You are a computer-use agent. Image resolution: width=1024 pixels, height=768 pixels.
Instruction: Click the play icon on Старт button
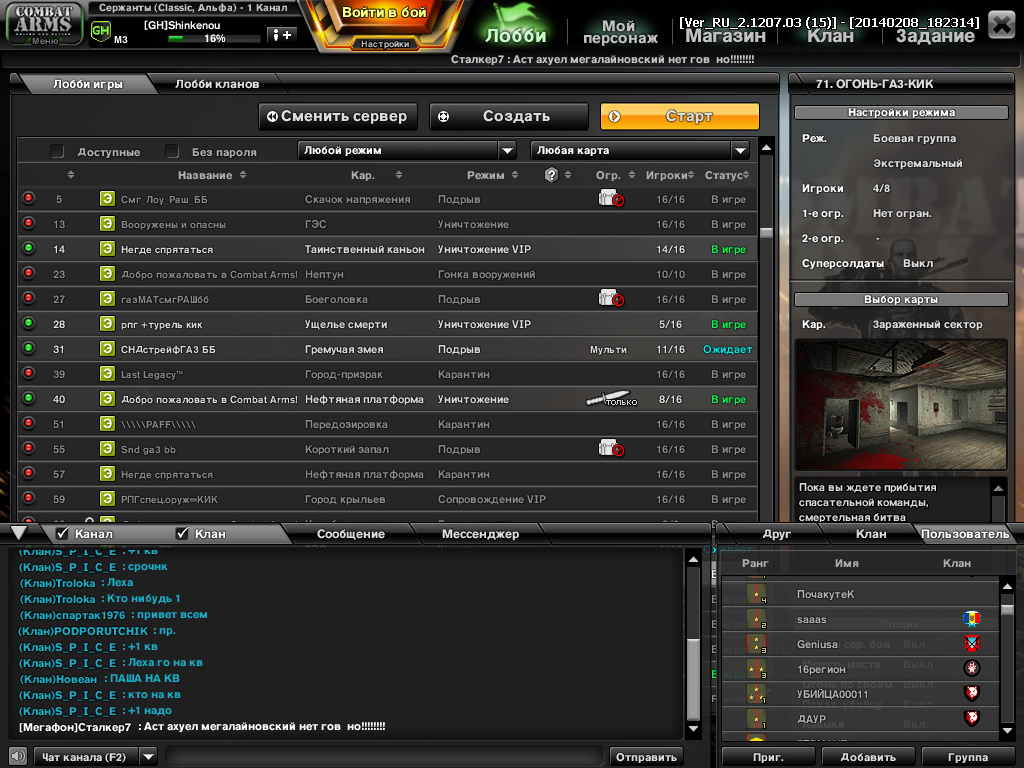(614, 116)
